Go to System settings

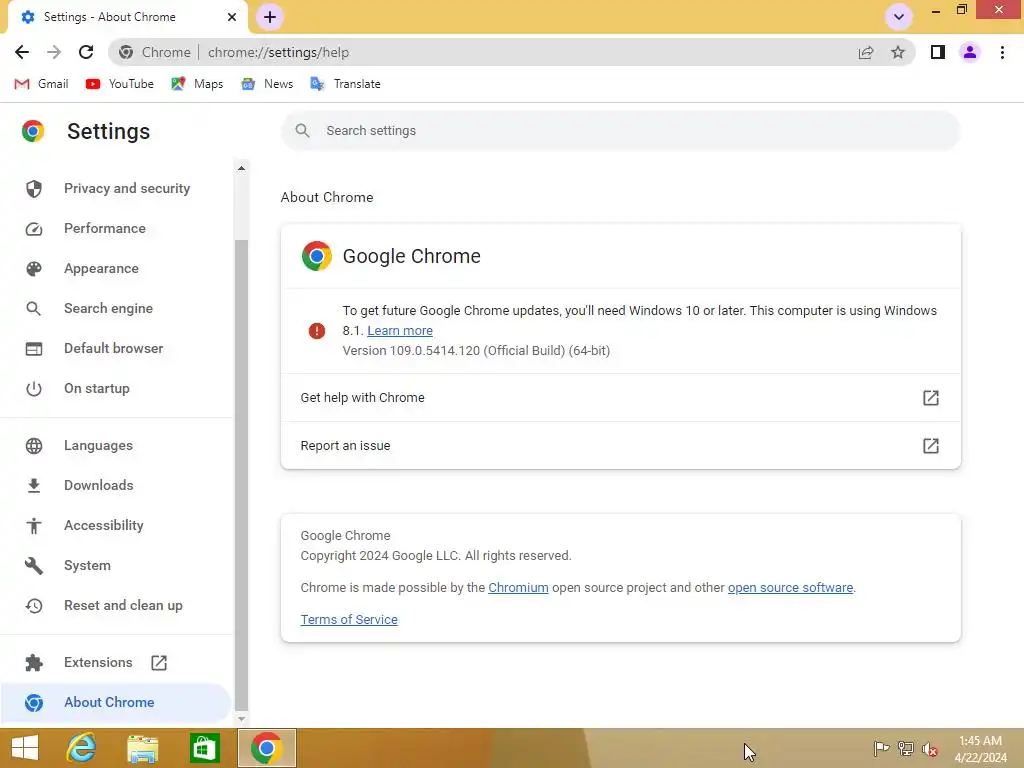pyautogui.click(x=116, y=566)
